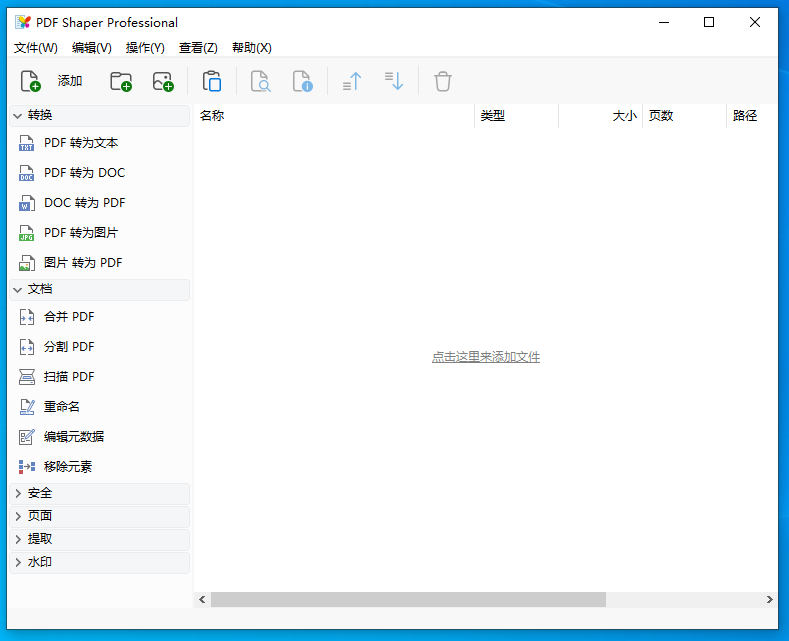This screenshot has height=641, width=789.
Task: Click the move up arrow icon
Action: point(352,81)
